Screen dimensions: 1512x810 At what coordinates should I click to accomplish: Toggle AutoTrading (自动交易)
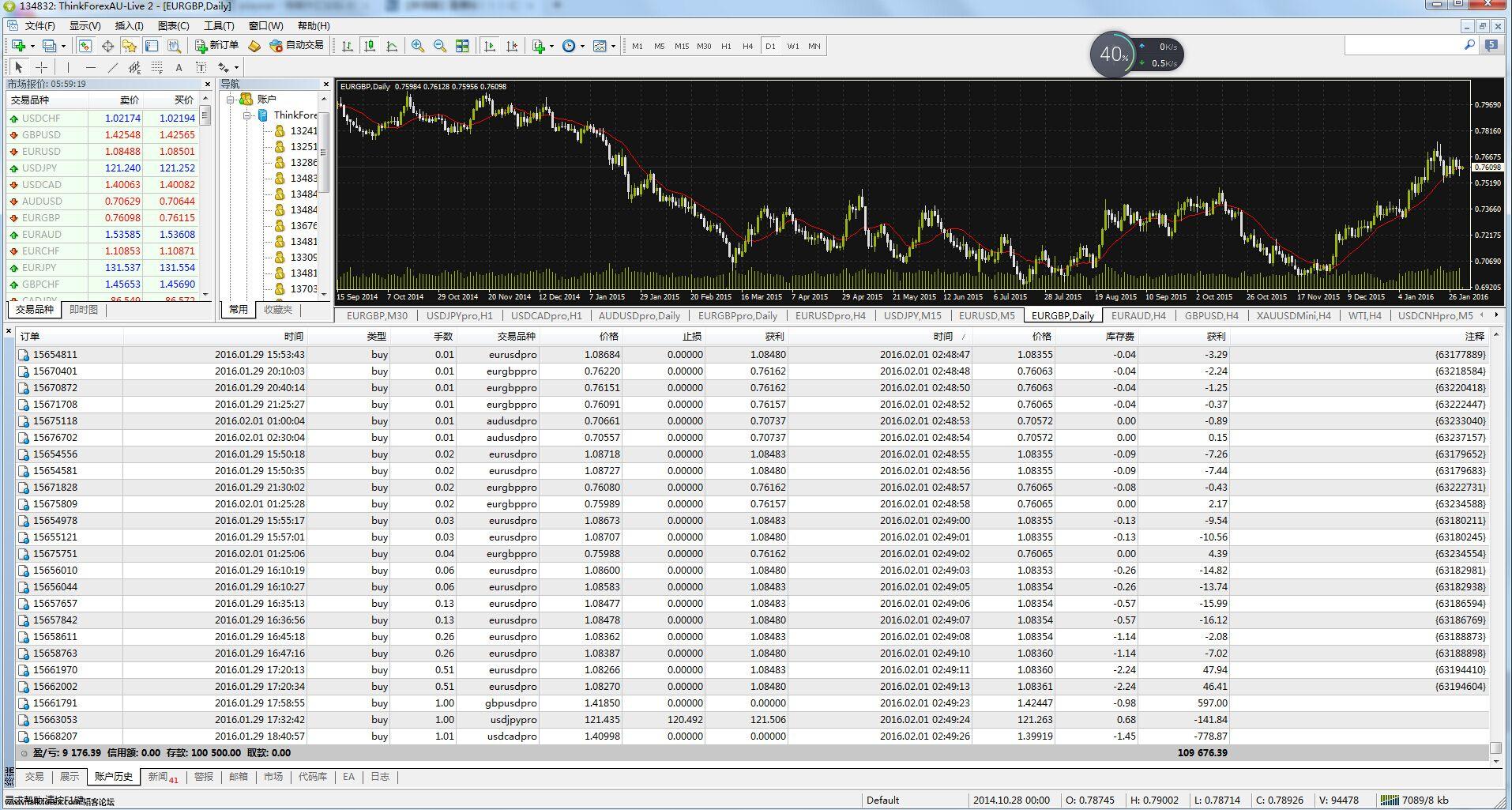[x=297, y=46]
